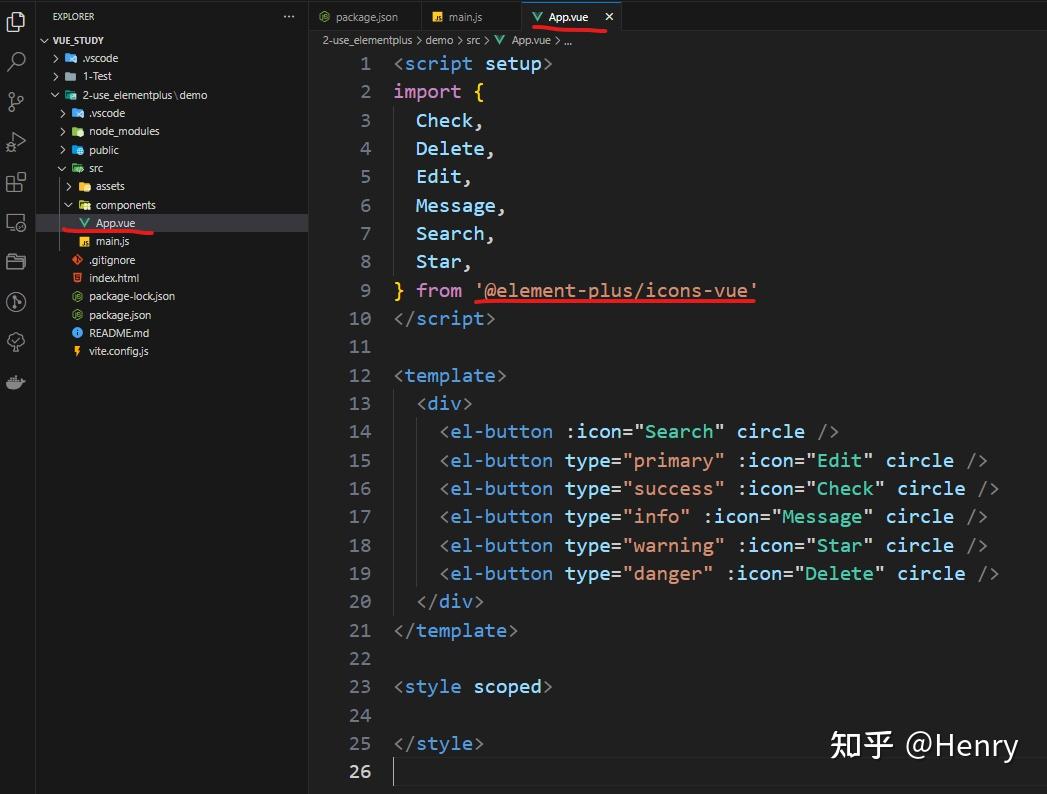The image size is (1047, 794).
Task: Expand the assets folder
Action: tap(69, 186)
